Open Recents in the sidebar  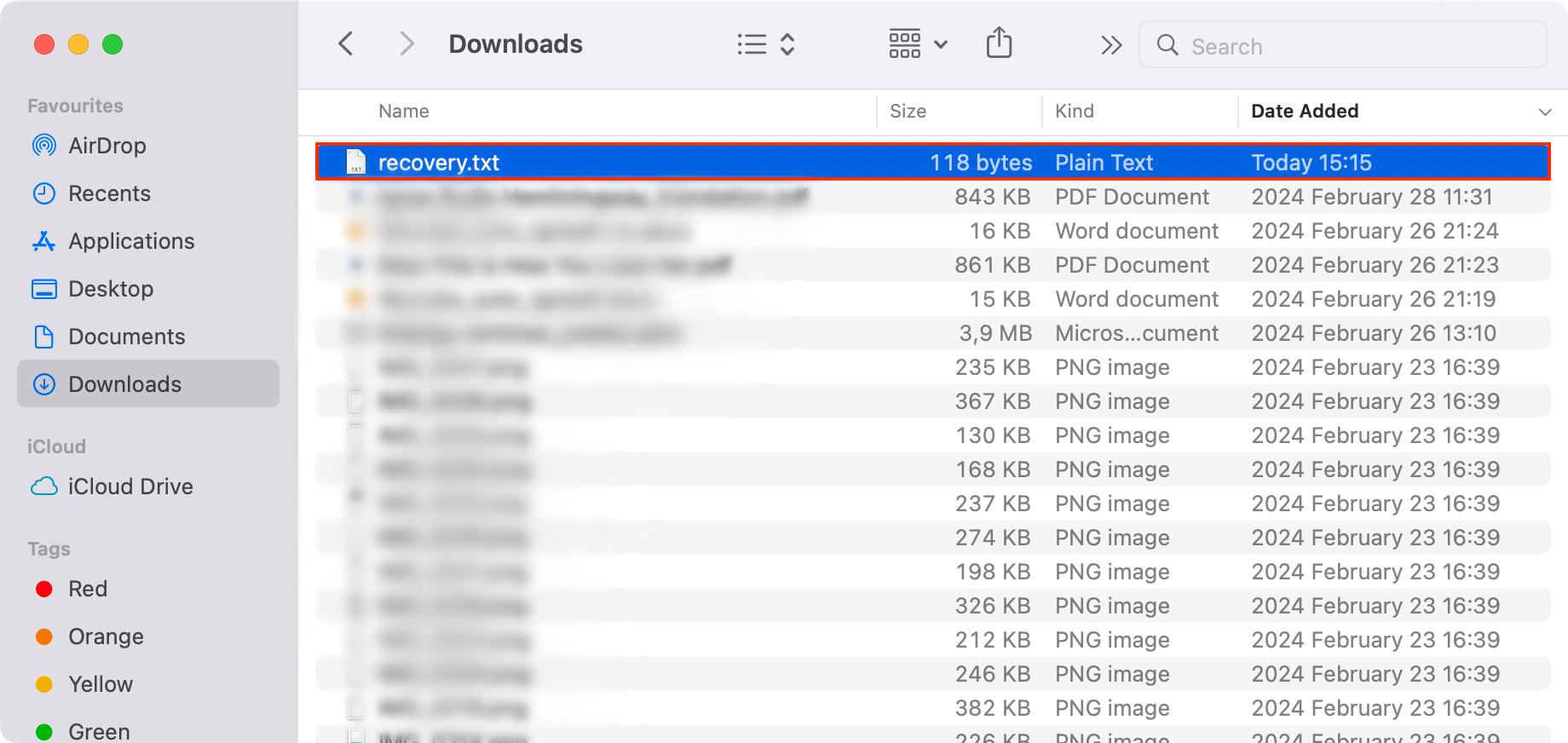[109, 193]
